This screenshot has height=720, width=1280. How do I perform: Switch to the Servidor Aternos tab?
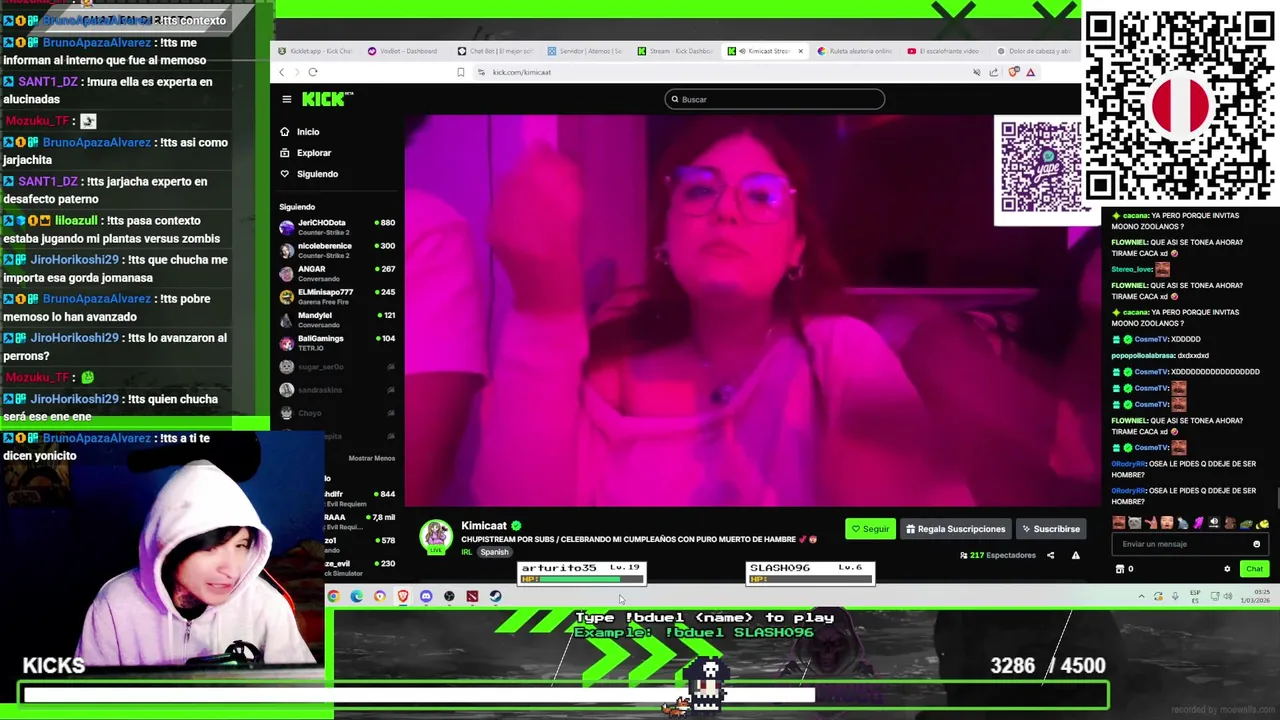(x=585, y=51)
